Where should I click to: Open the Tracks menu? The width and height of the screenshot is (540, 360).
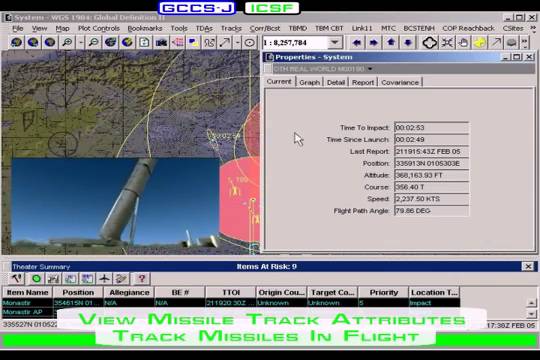point(231,28)
